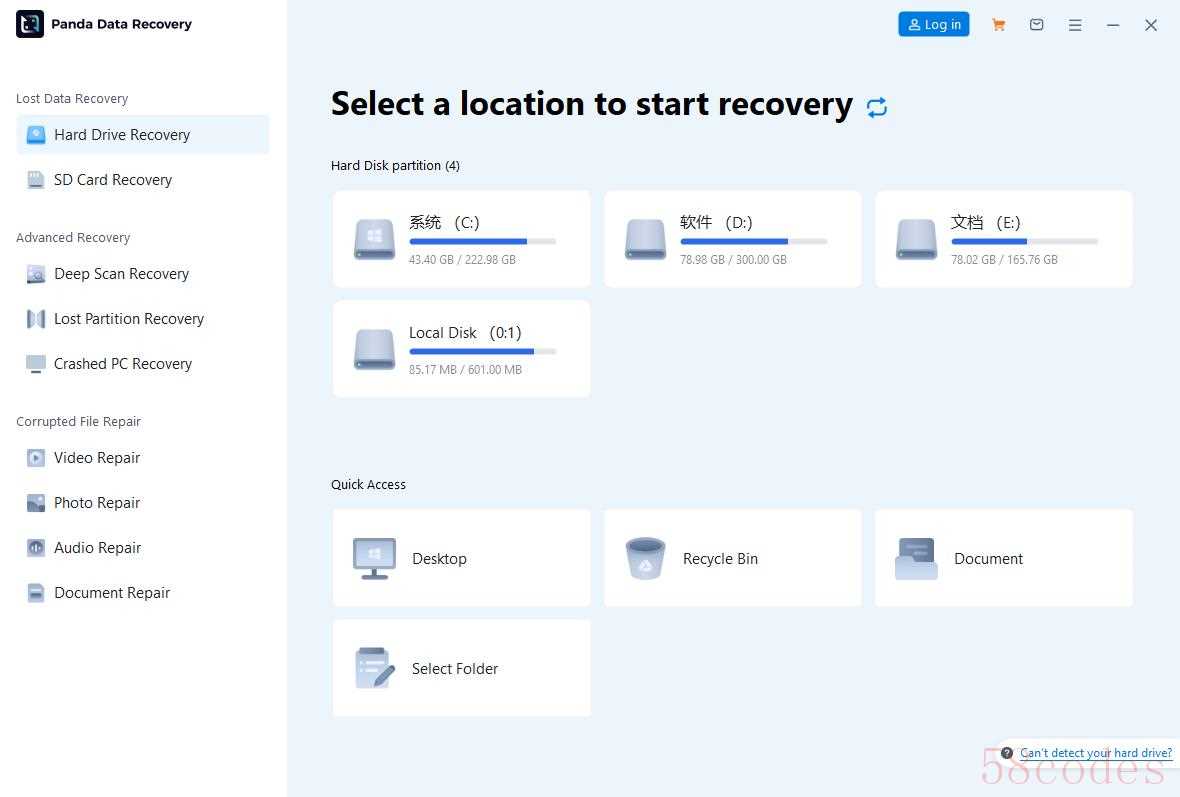The width and height of the screenshot is (1180, 797).
Task: Click the "85.17 MB / 601.00 MB" text
Action: [x=465, y=370]
